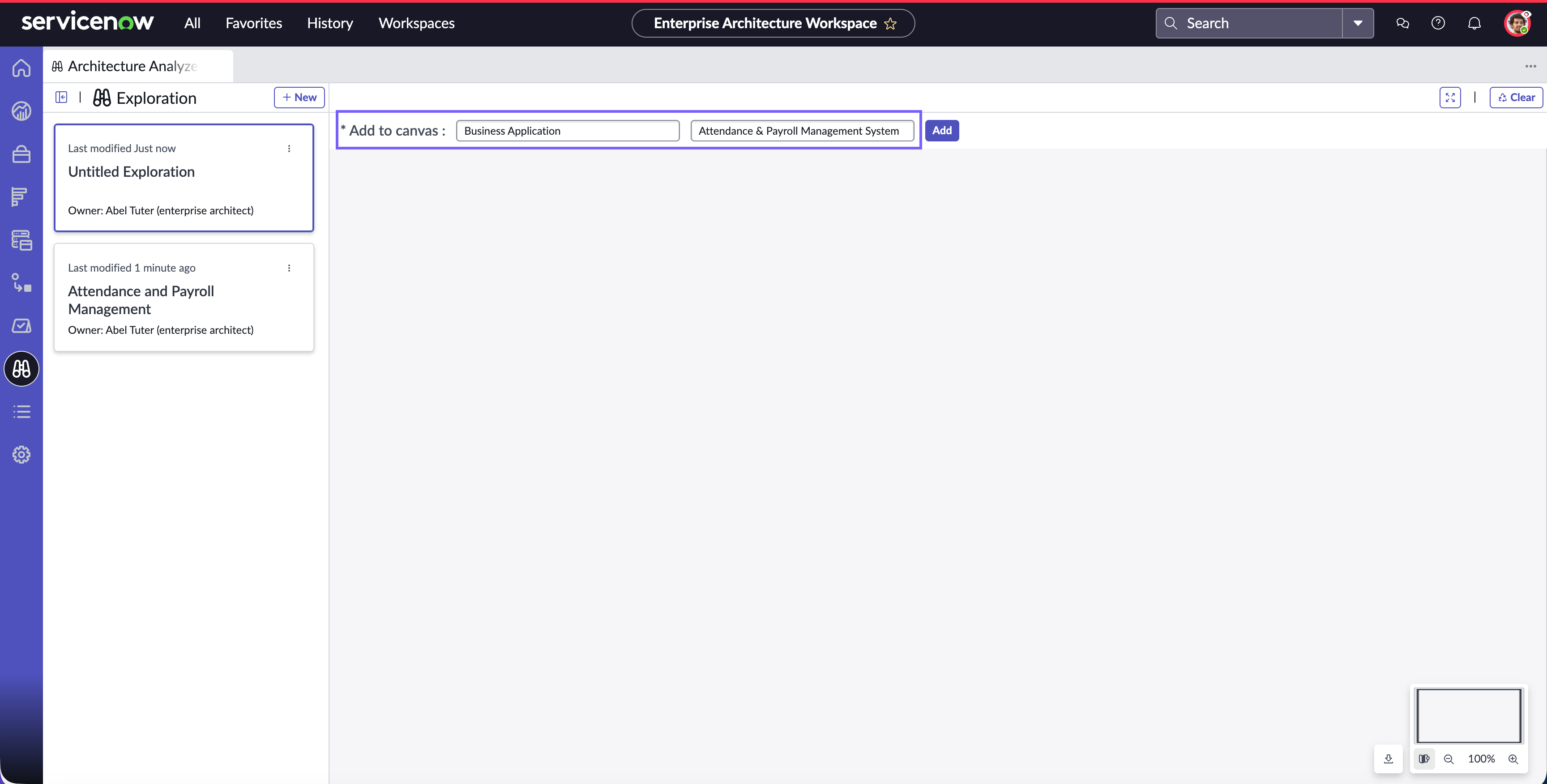Click the 100% zoom level

coord(1481,759)
